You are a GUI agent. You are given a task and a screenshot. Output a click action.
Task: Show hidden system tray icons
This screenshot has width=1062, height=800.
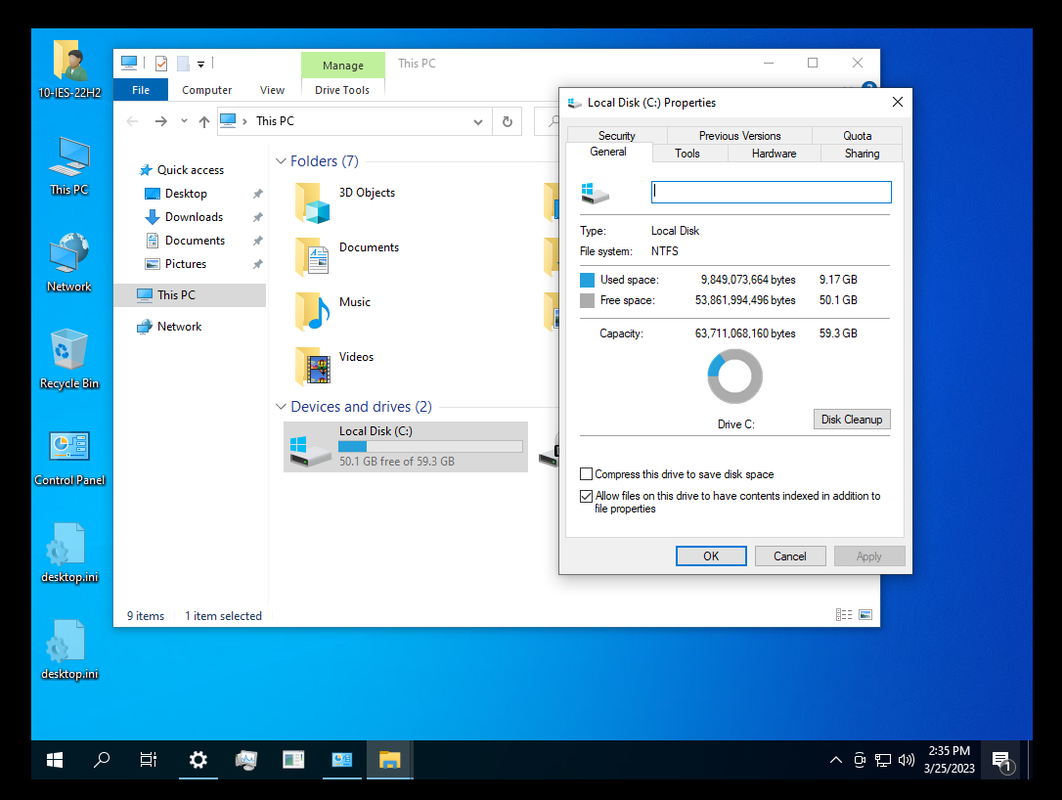coord(836,760)
